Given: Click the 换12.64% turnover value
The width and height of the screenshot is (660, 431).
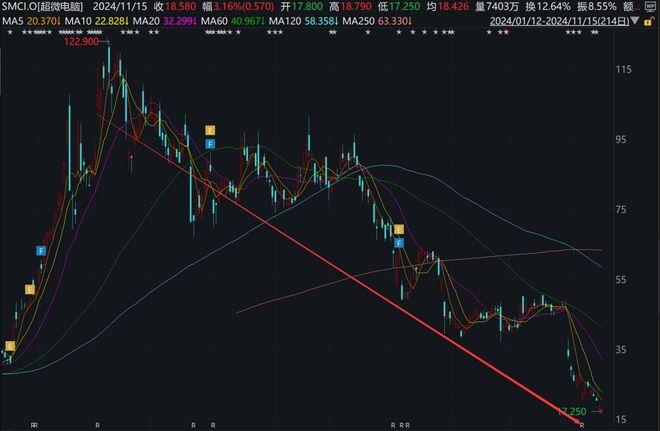Looking at the screenshot, I should [548, 6].
